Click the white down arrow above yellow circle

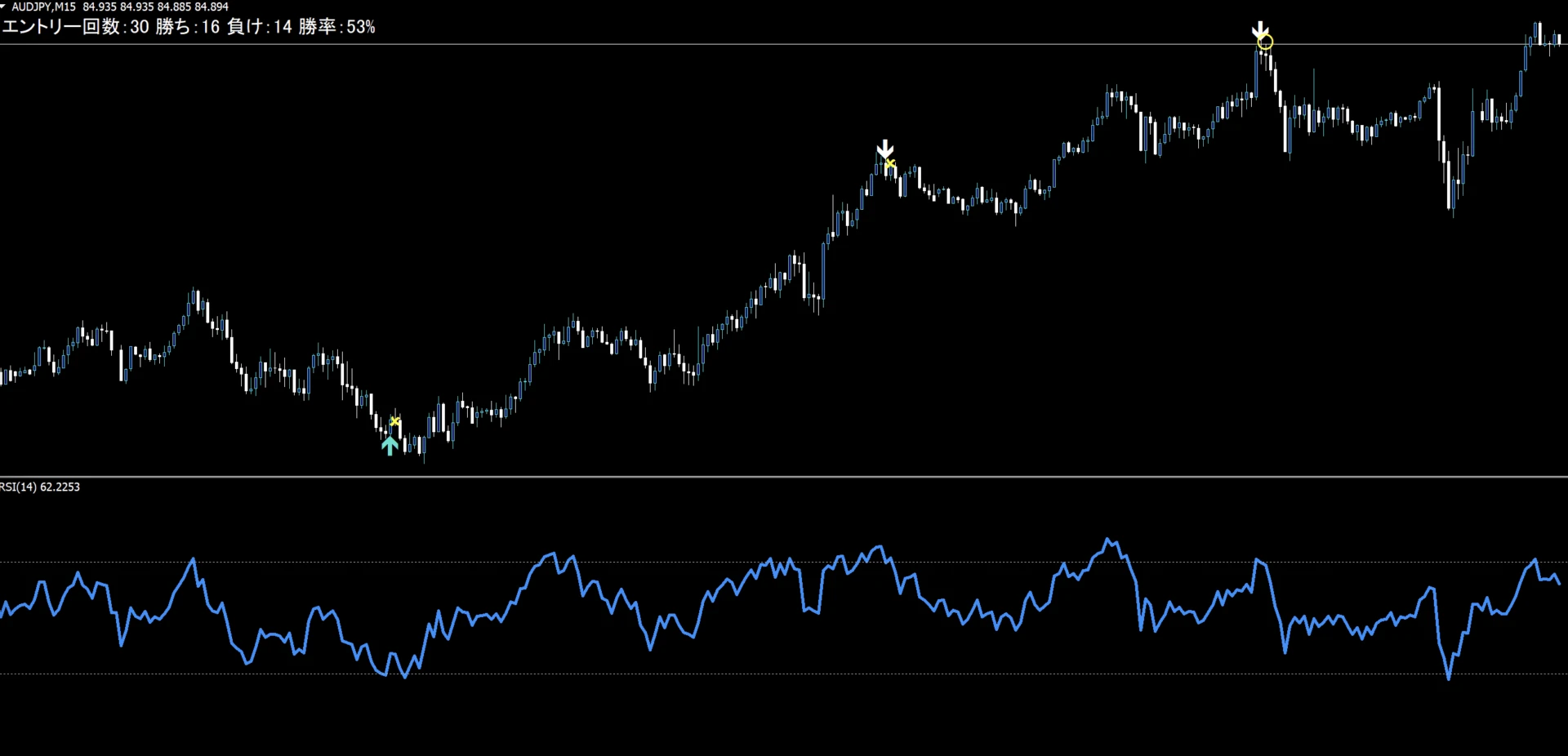(x=1260, y=30)
